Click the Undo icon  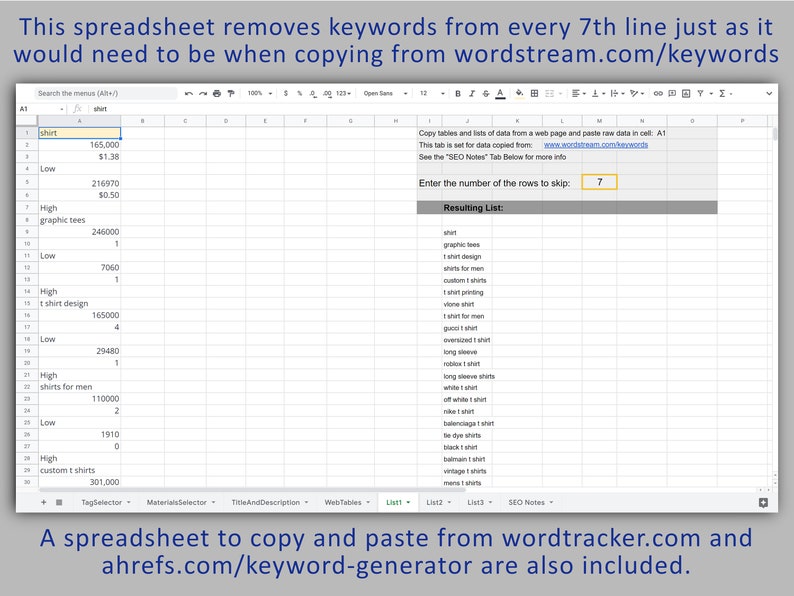point(189,93)
